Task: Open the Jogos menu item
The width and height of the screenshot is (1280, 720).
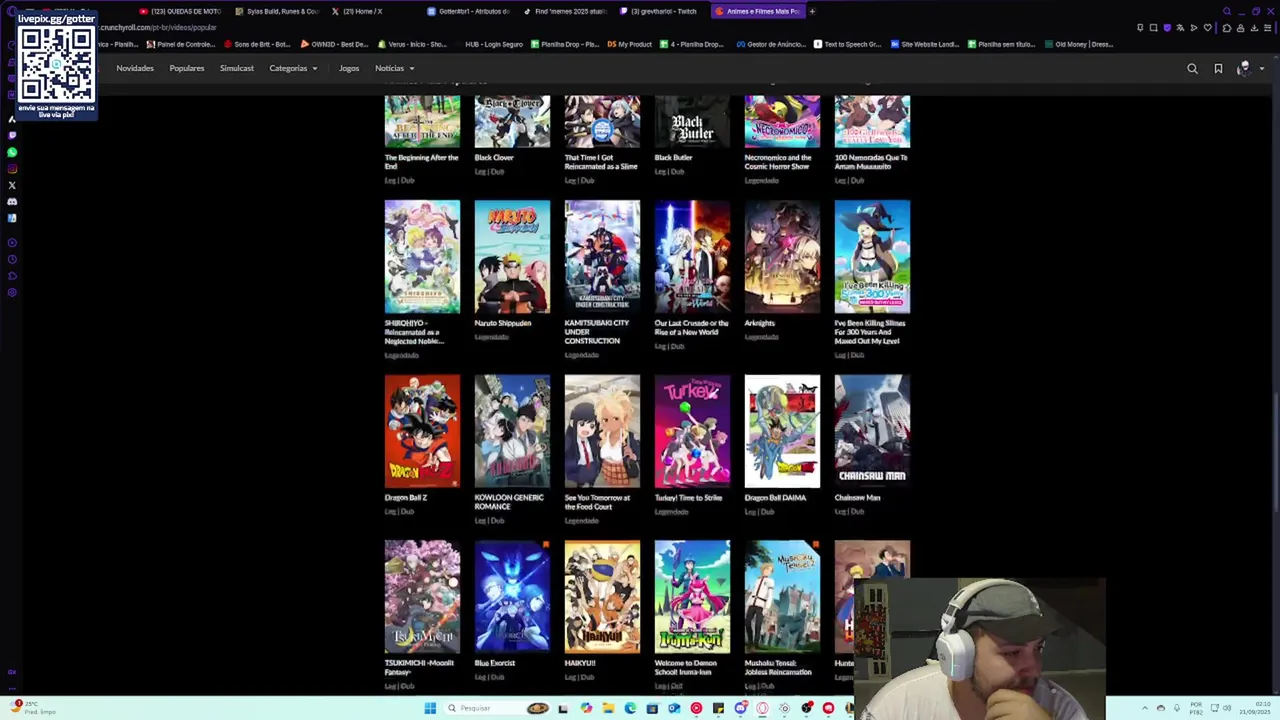Action: click(x=349, y=68)
